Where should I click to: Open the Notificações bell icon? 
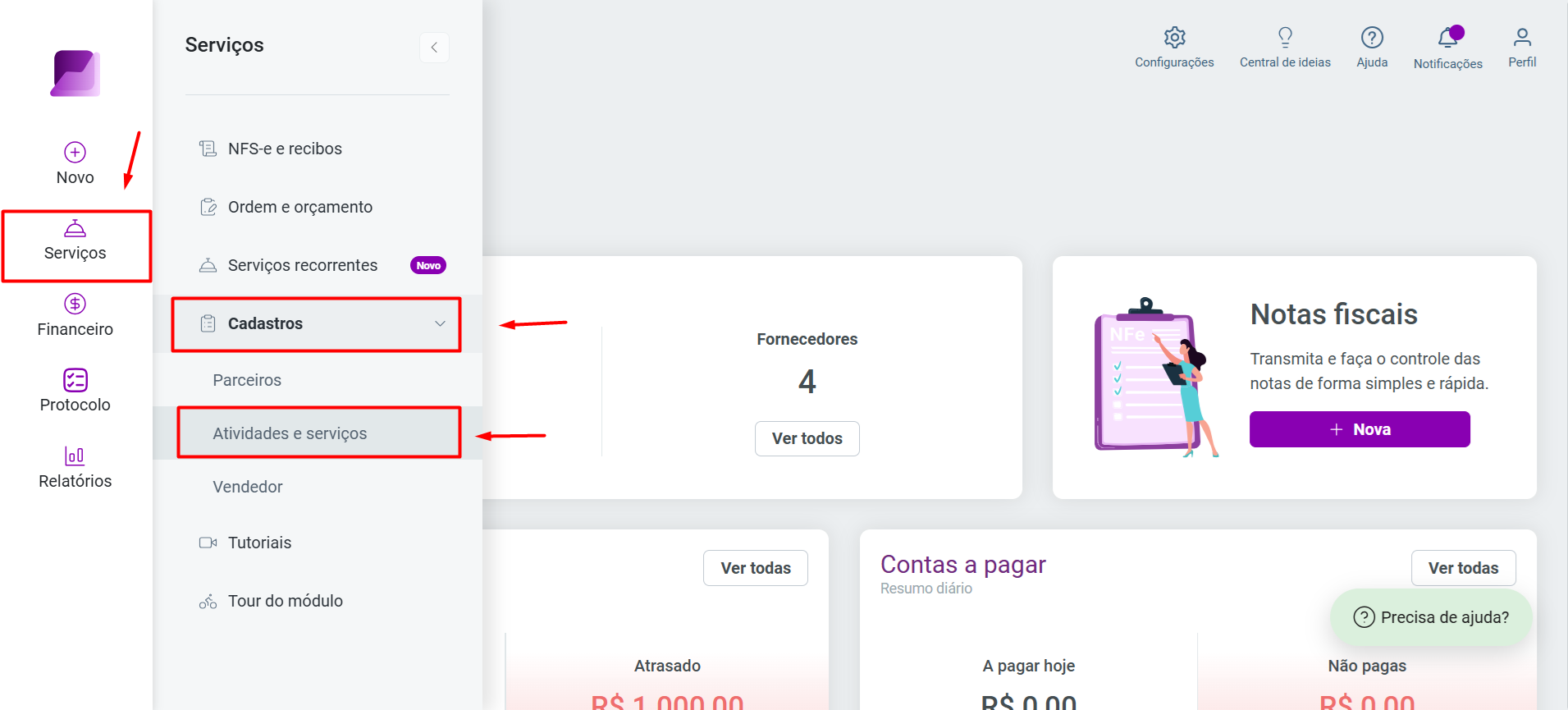point(1448,37)
